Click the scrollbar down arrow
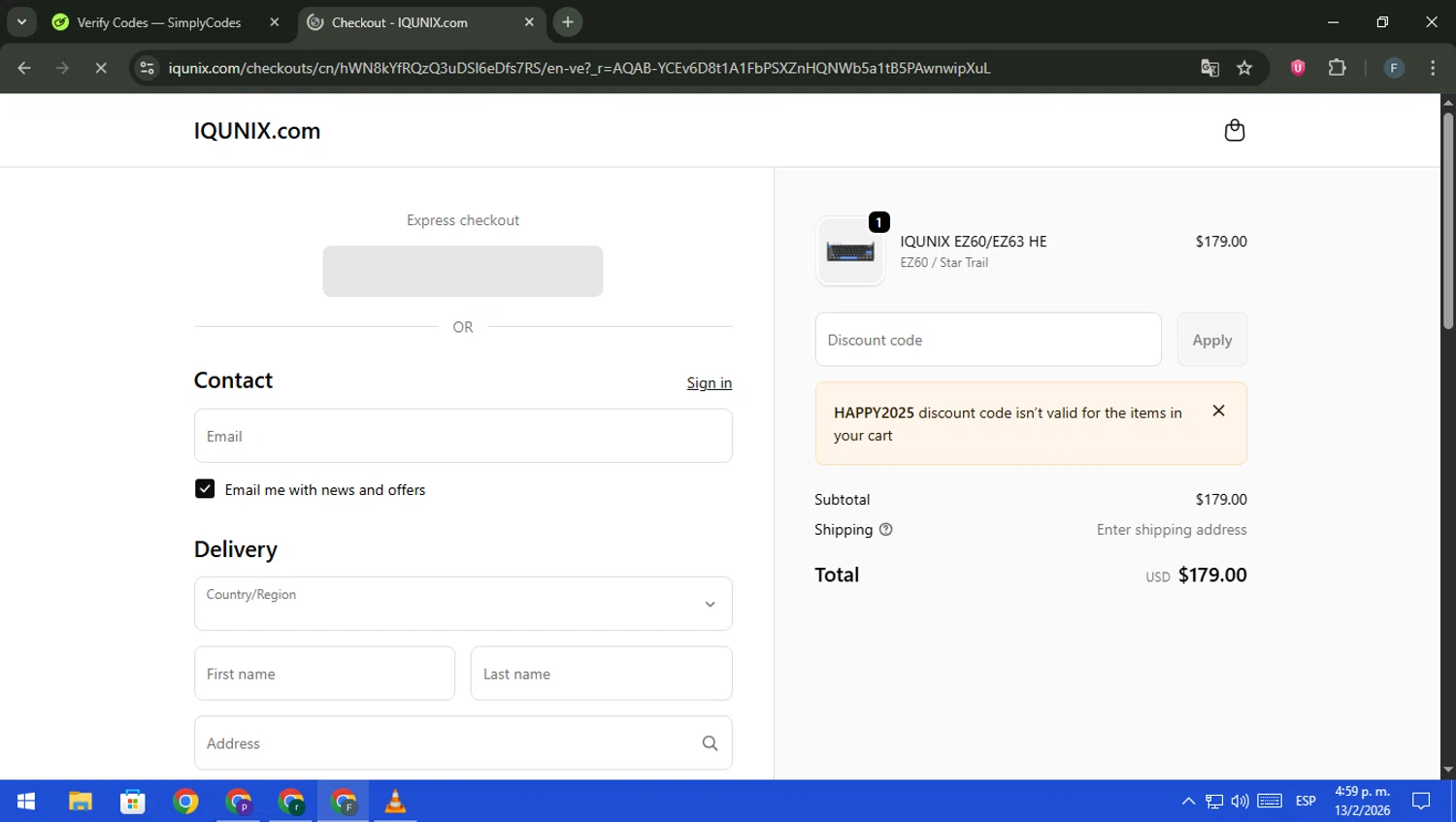Image resolution: width=1456 pixels, height=822 pixels. point(1448,771)
